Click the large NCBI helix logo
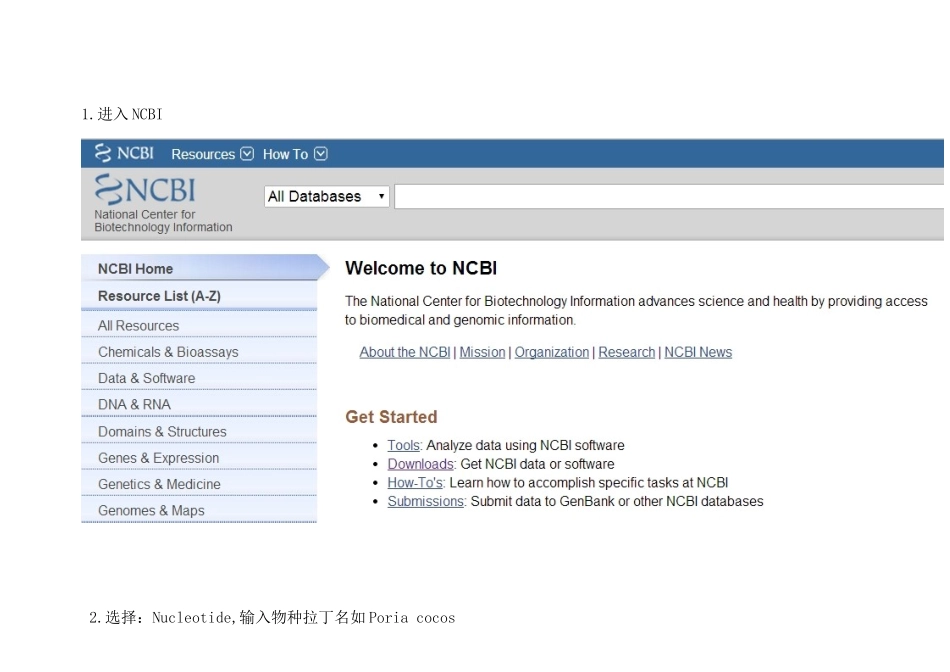This screenshot has width=950, height=672. click(x=145, y=190)
